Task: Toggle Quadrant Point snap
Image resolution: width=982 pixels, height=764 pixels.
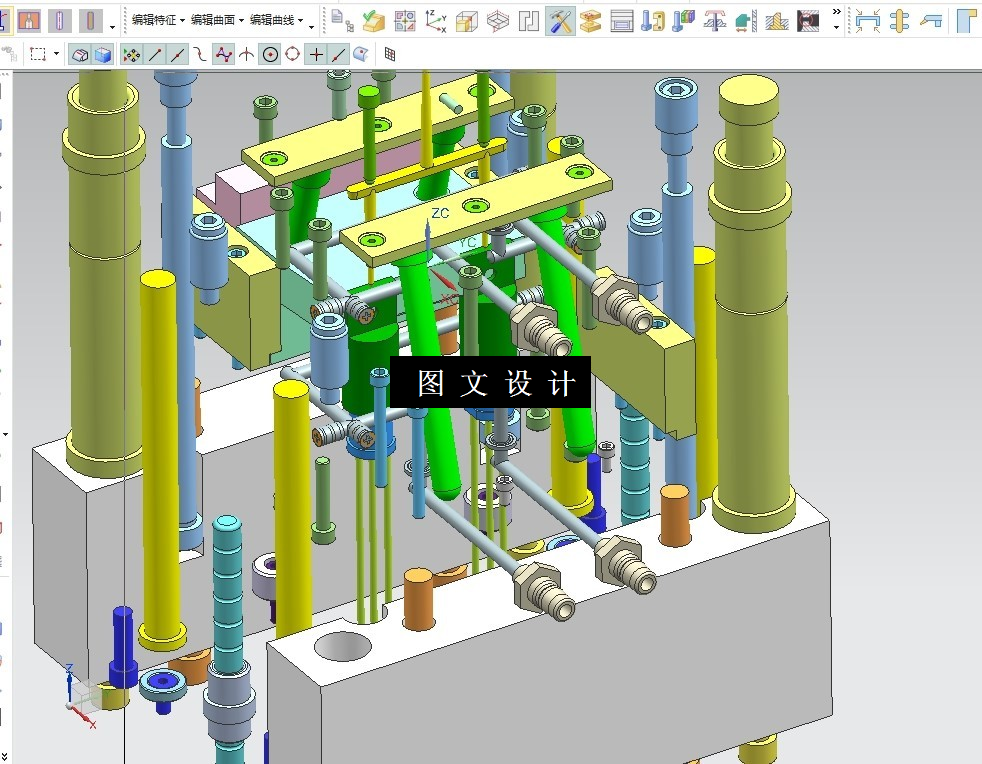Action: tap(292, 55)
